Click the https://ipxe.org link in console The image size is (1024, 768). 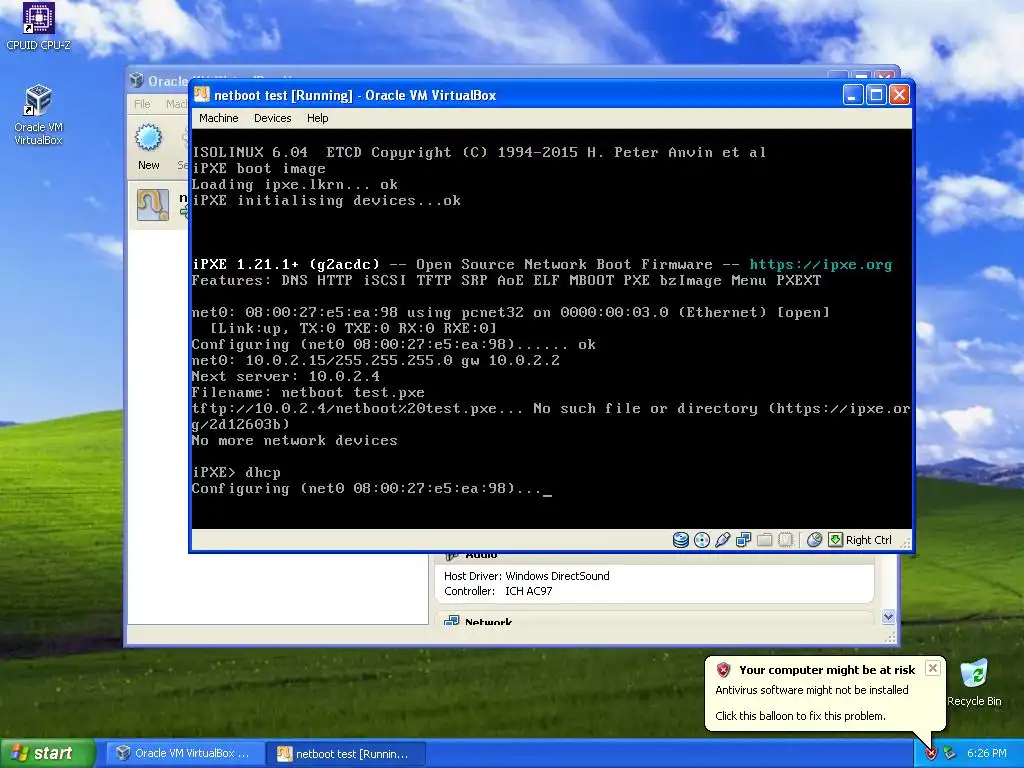click(x=820, y=264)
